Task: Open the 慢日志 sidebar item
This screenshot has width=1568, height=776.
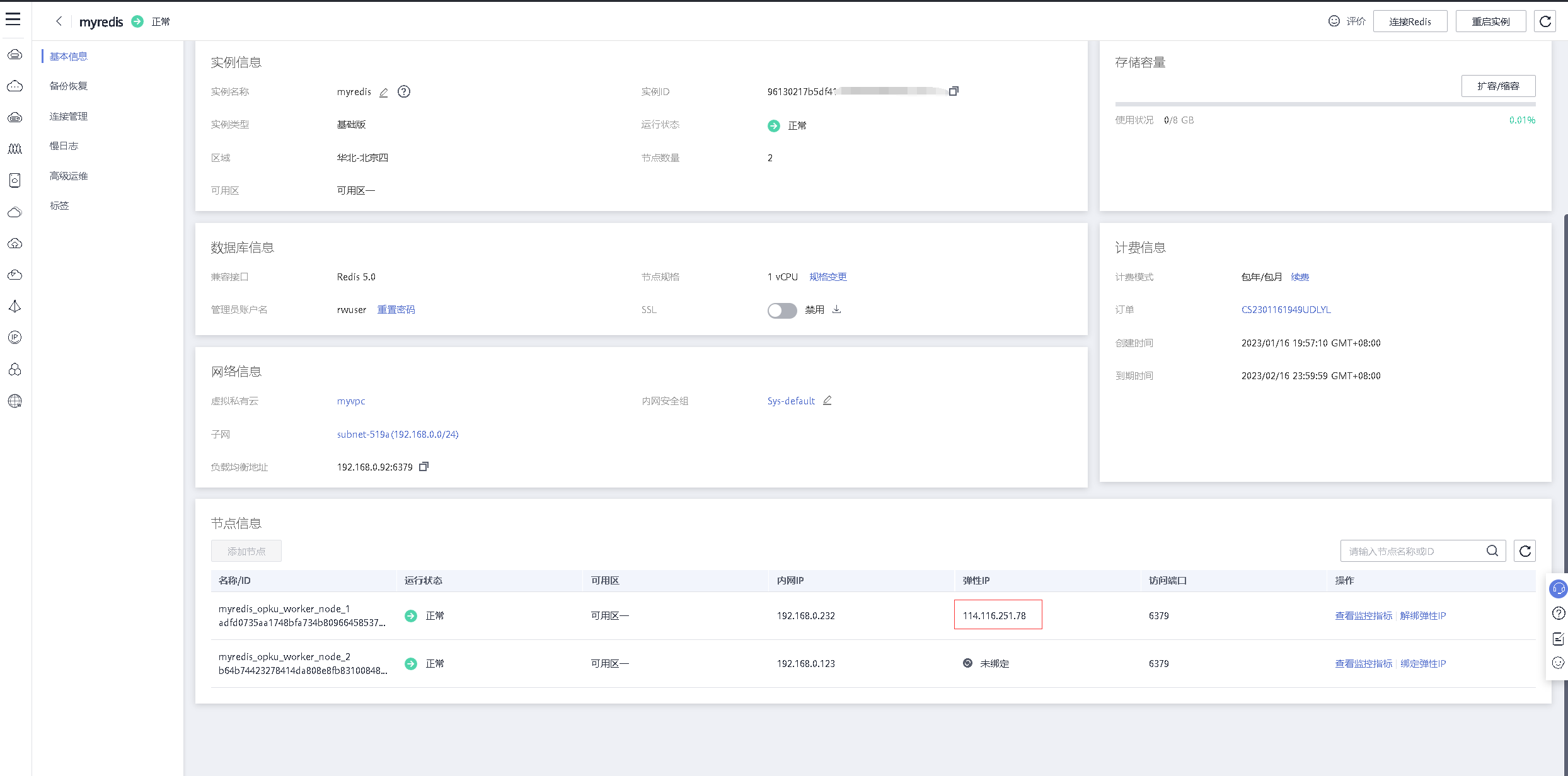Action: [64, 146]
